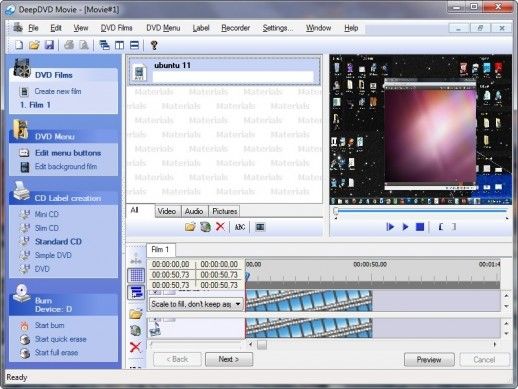Click the split arrows icon above grid button

[x=136, y=258]
